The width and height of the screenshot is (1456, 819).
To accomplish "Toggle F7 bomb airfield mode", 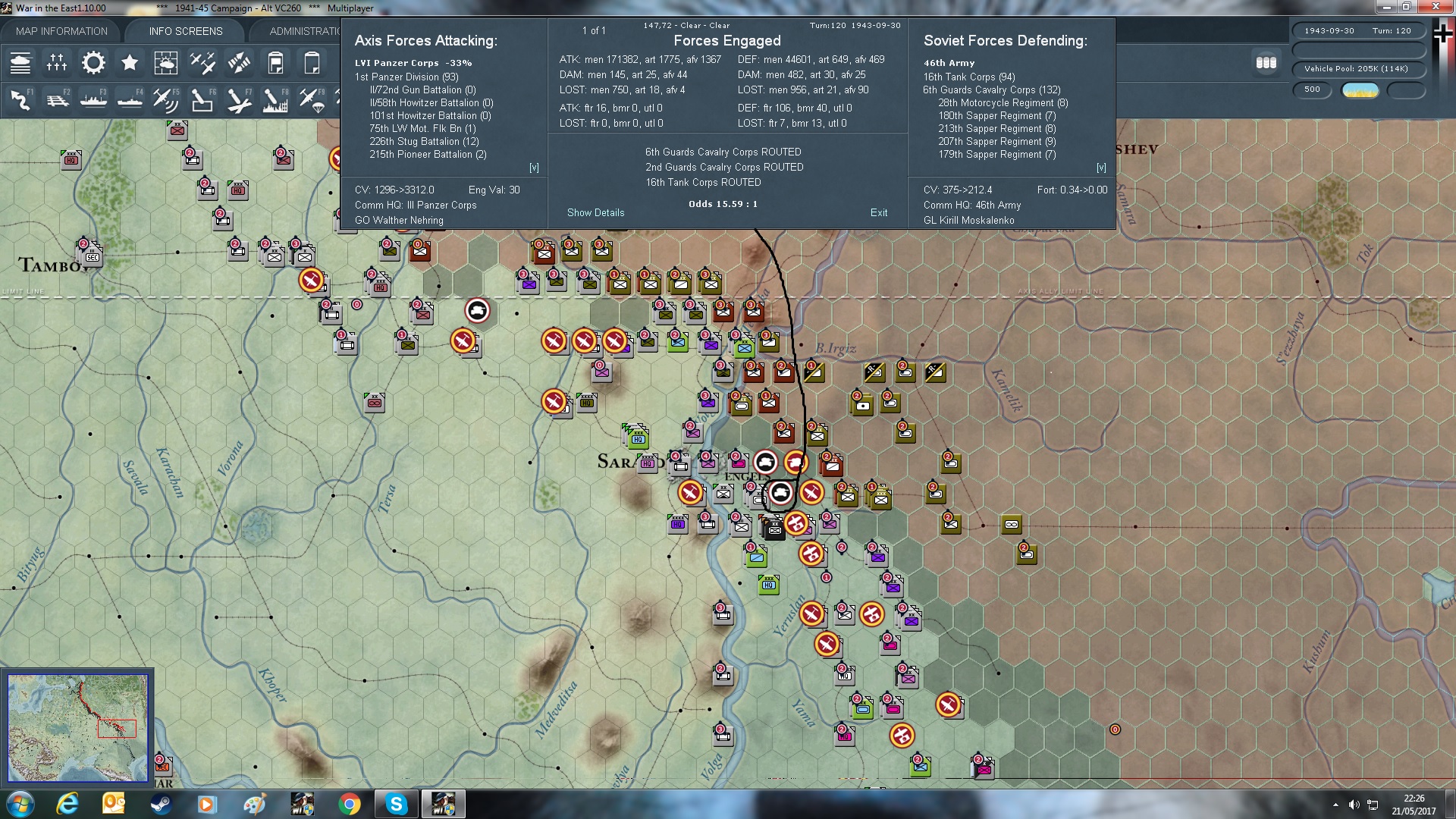I will point(239,100).
